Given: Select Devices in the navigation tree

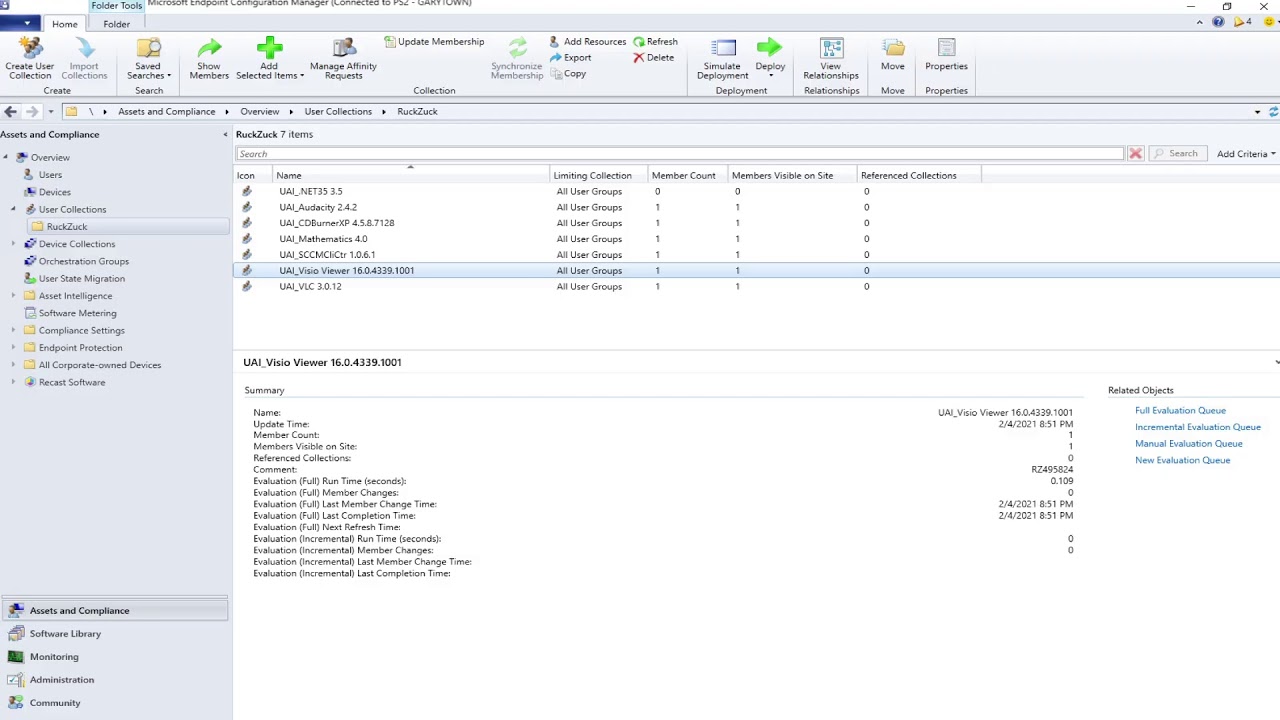Looking at the screenshot, I should 55,192.
